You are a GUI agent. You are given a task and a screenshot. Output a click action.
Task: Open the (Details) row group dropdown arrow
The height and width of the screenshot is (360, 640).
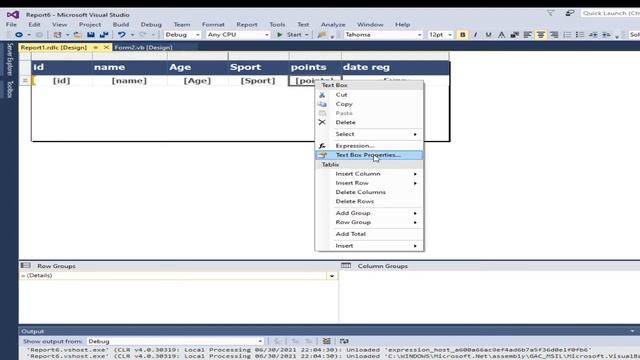point(332,276)
